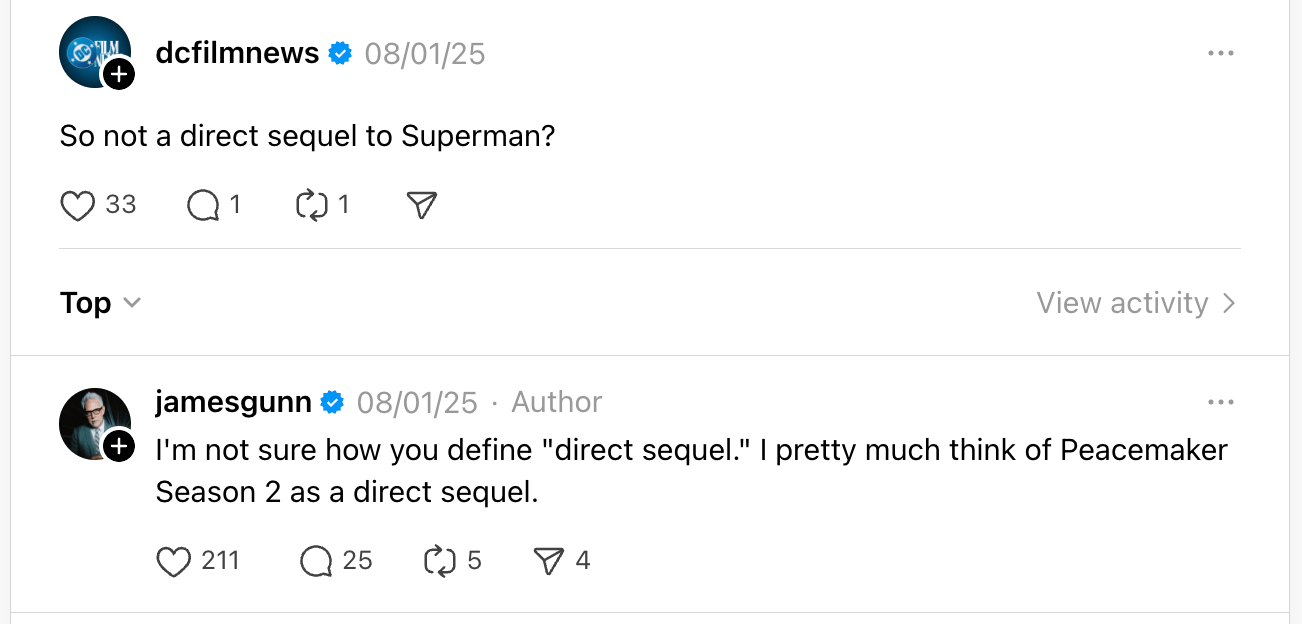Repost the dcfilmnews post
Viewport: 1302px width, 624px height.
[312, 206]
